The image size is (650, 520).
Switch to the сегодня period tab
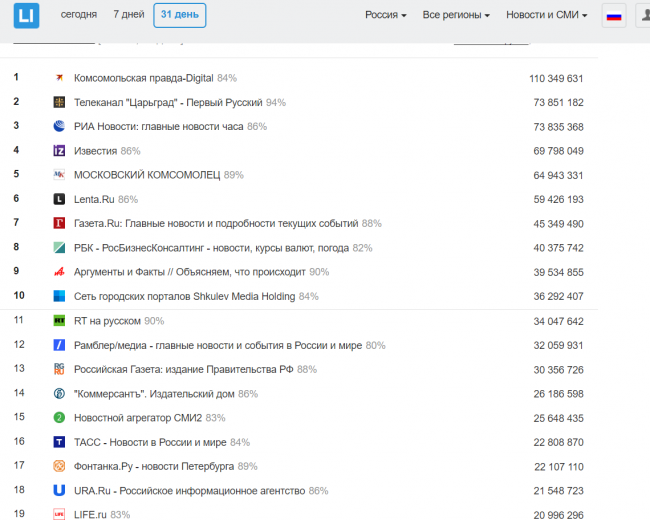tap(79, 15)
